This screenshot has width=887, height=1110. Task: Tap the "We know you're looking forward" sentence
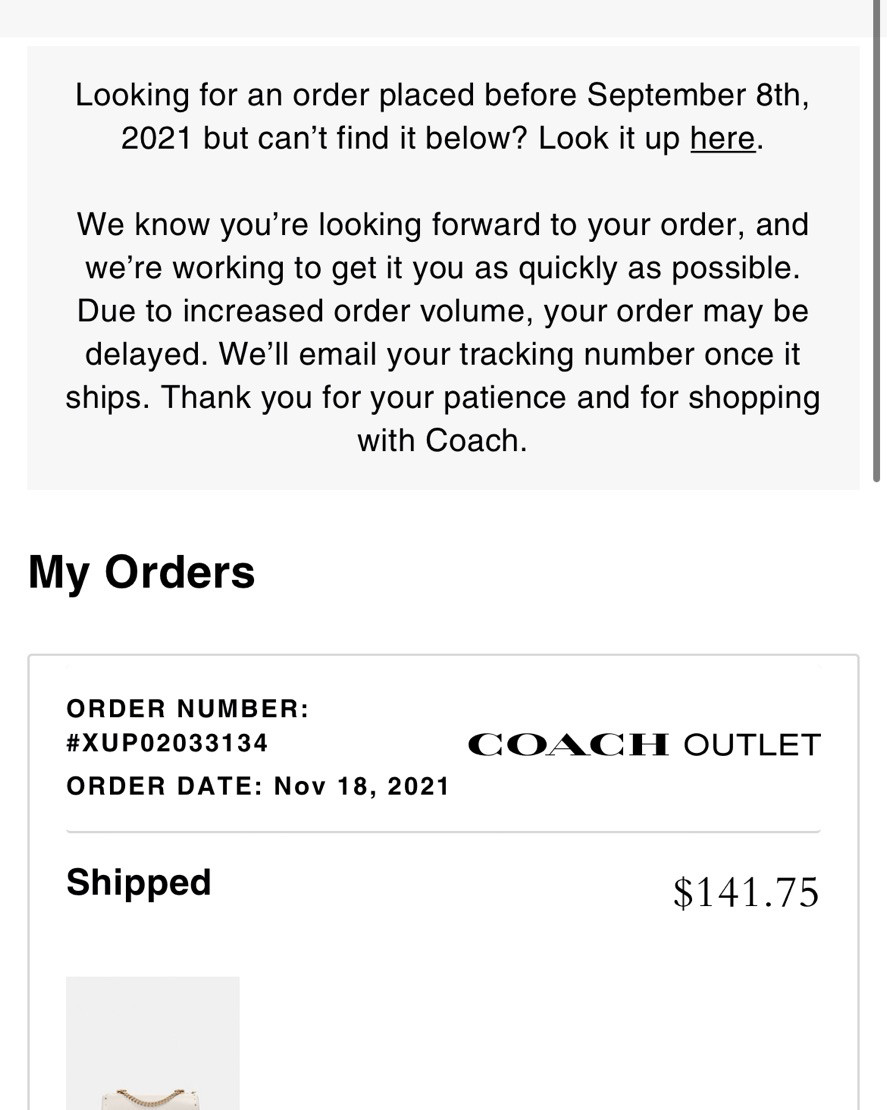(442, 224)
